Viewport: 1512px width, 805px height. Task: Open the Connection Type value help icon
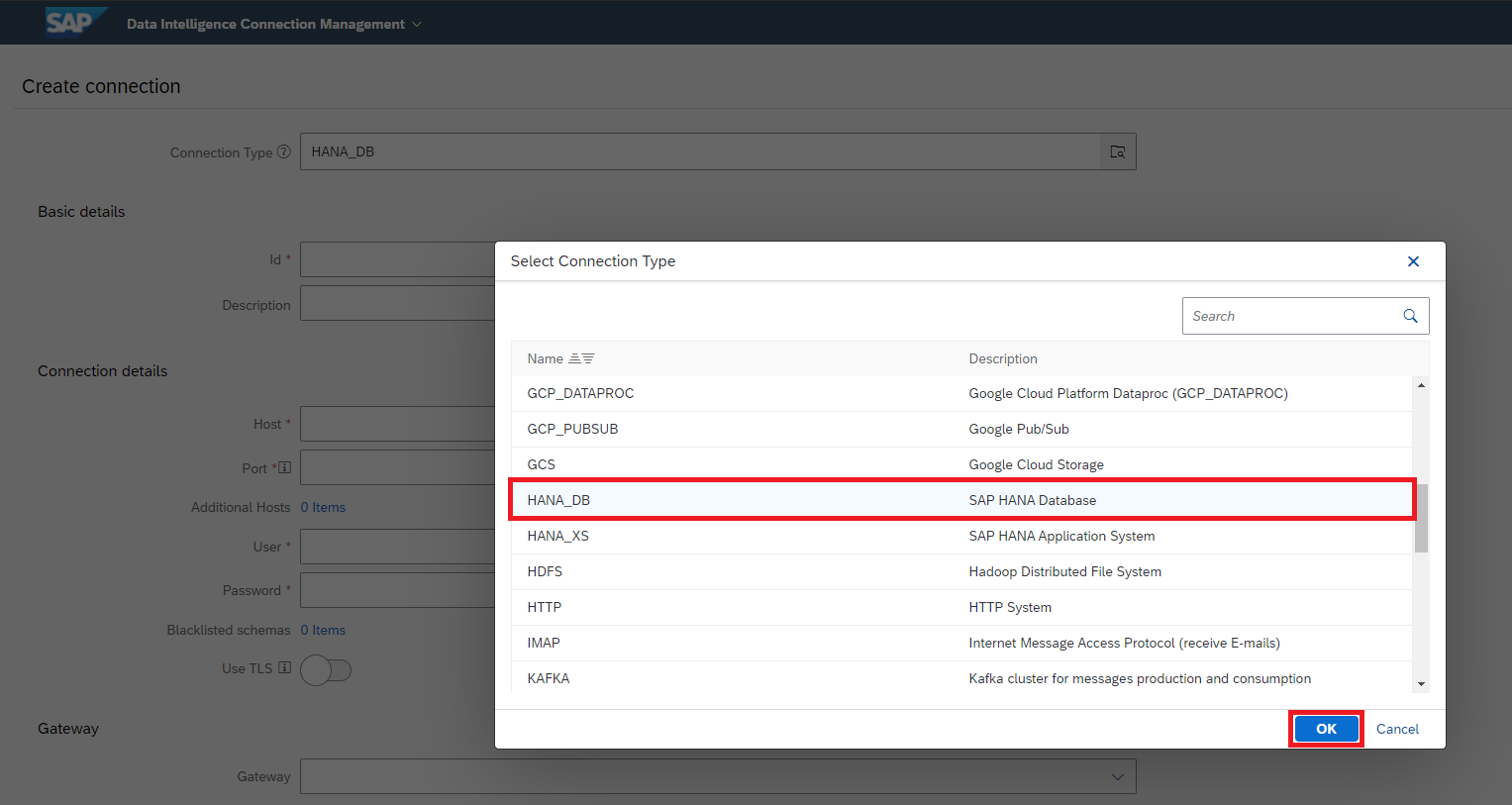[x=1117, y=151]
